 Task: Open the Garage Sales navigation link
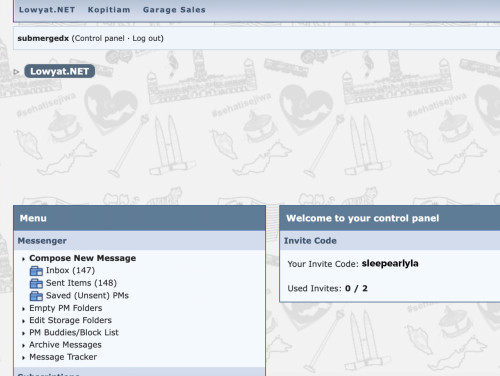point(174,10)
